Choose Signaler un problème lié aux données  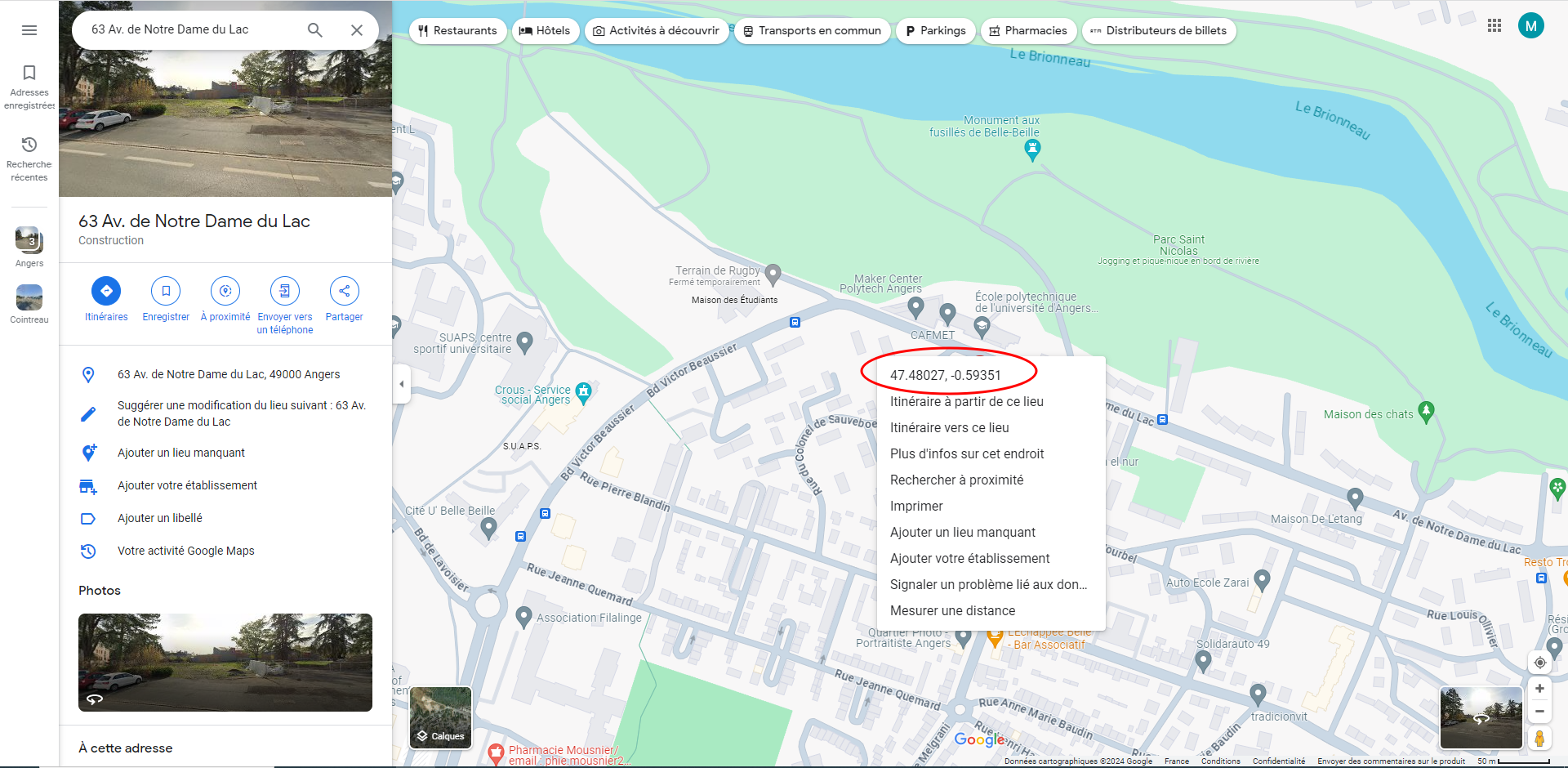click(991, 584)
